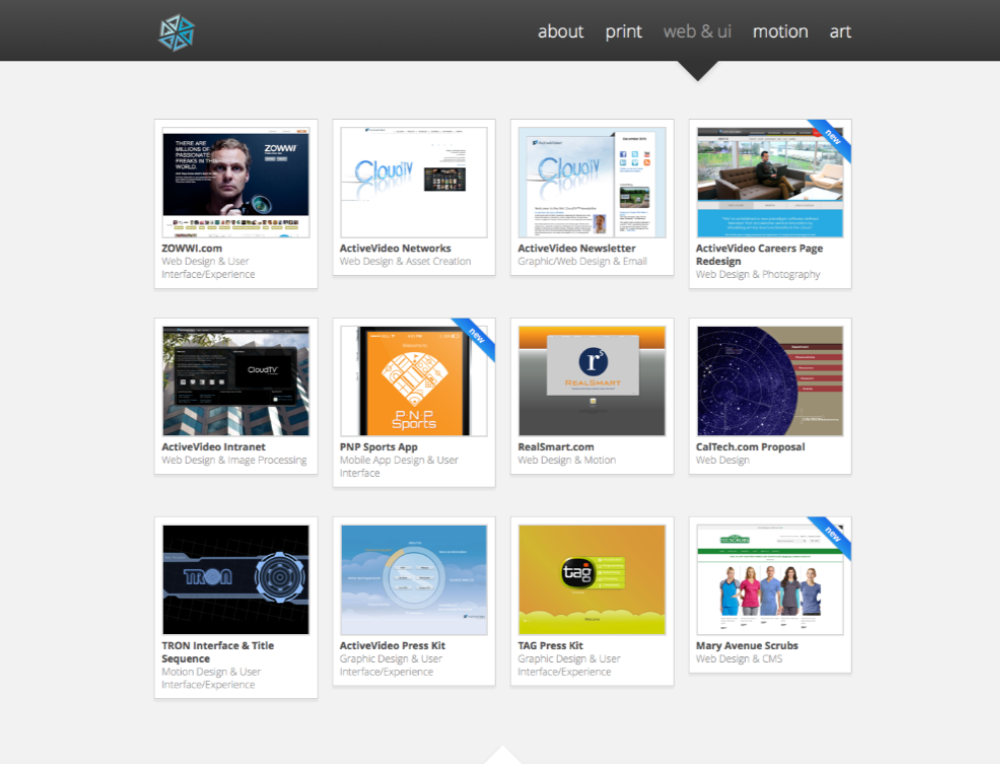Open the PNP Sports App thumbnail
The image size is (1000, 768).
[414, 381]
